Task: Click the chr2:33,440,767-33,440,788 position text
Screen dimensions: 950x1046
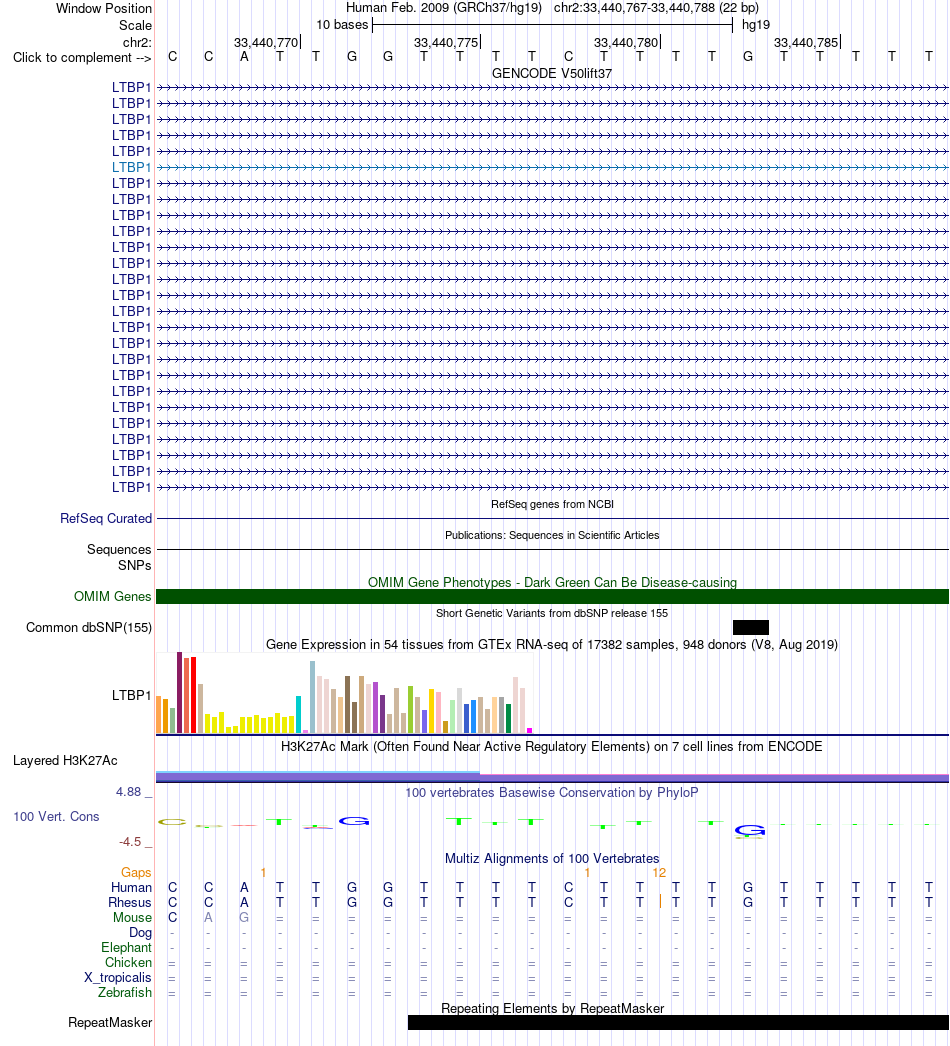Action: click(x=656, y=8)
